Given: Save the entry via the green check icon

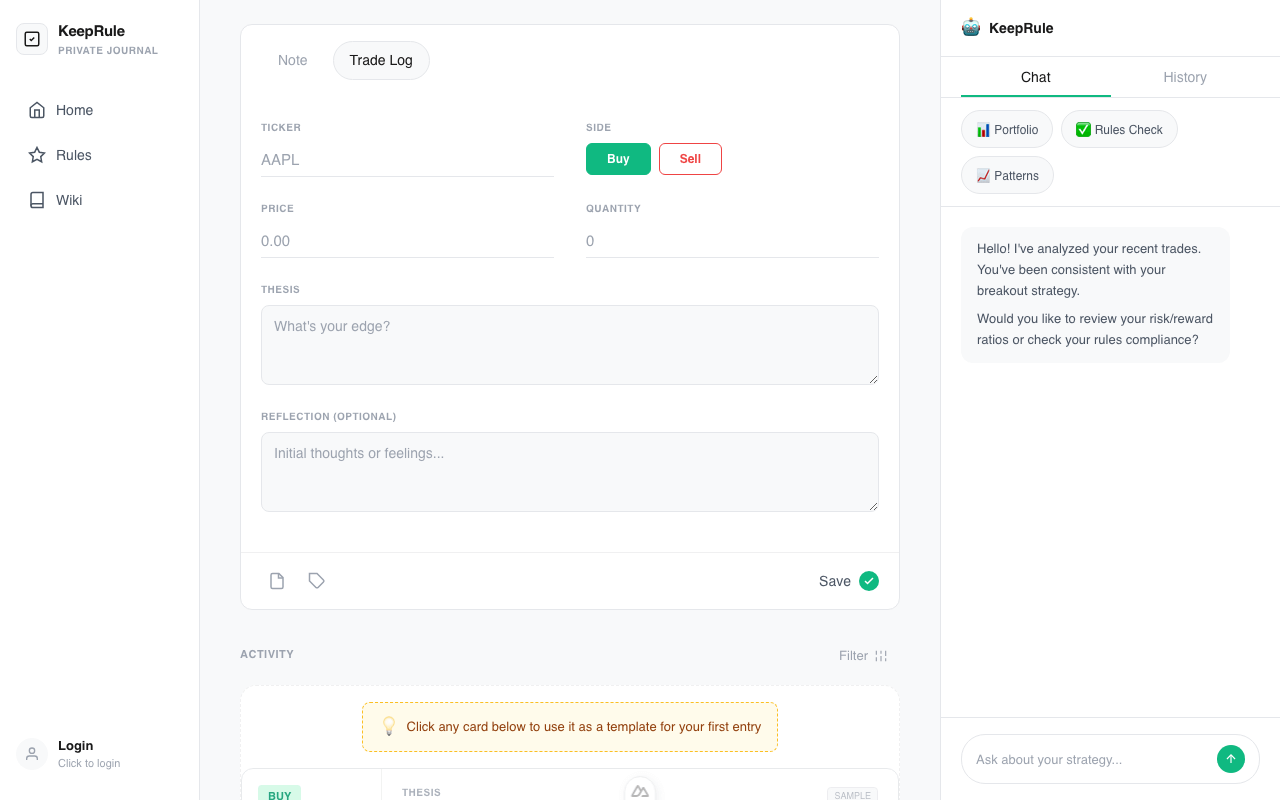Looking at the screenshot, I should coord(868,580).
